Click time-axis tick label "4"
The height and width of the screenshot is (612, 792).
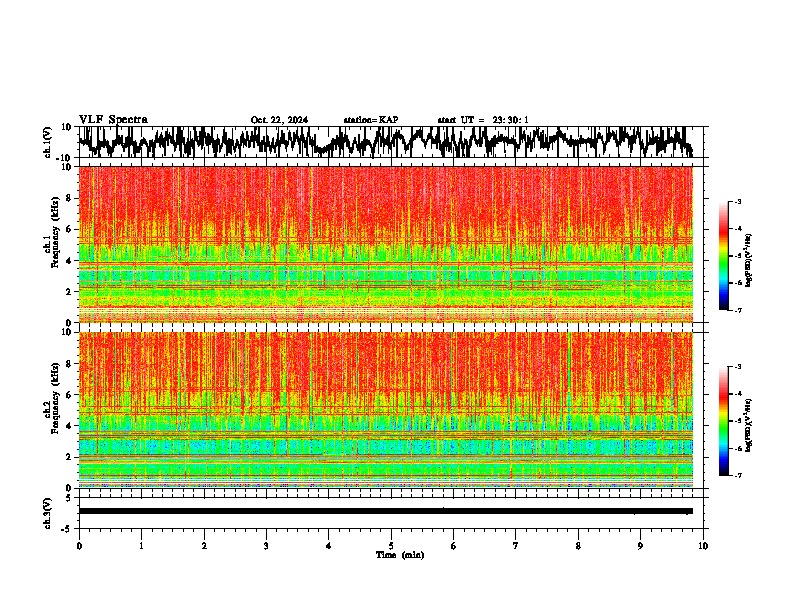(328, 546)
